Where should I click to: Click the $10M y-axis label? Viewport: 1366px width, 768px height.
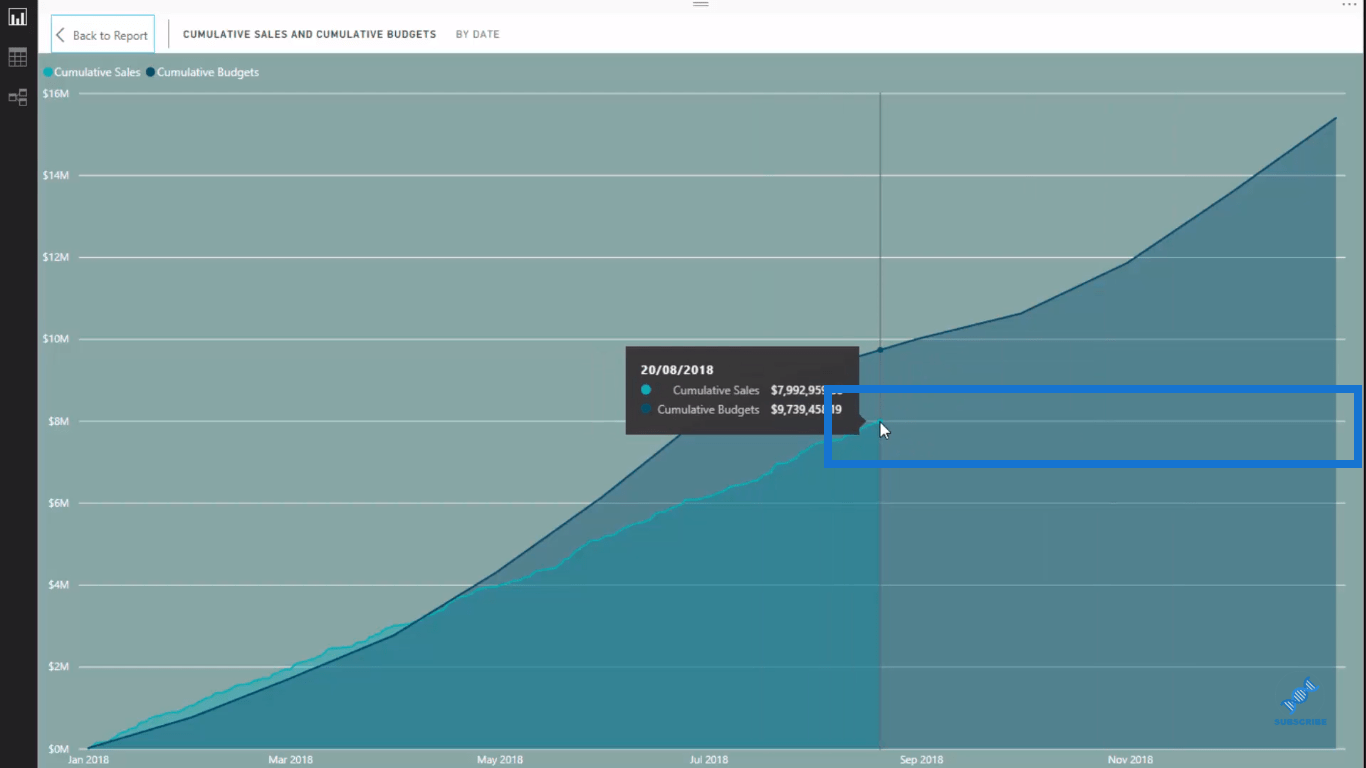click(x=56, y=339)
